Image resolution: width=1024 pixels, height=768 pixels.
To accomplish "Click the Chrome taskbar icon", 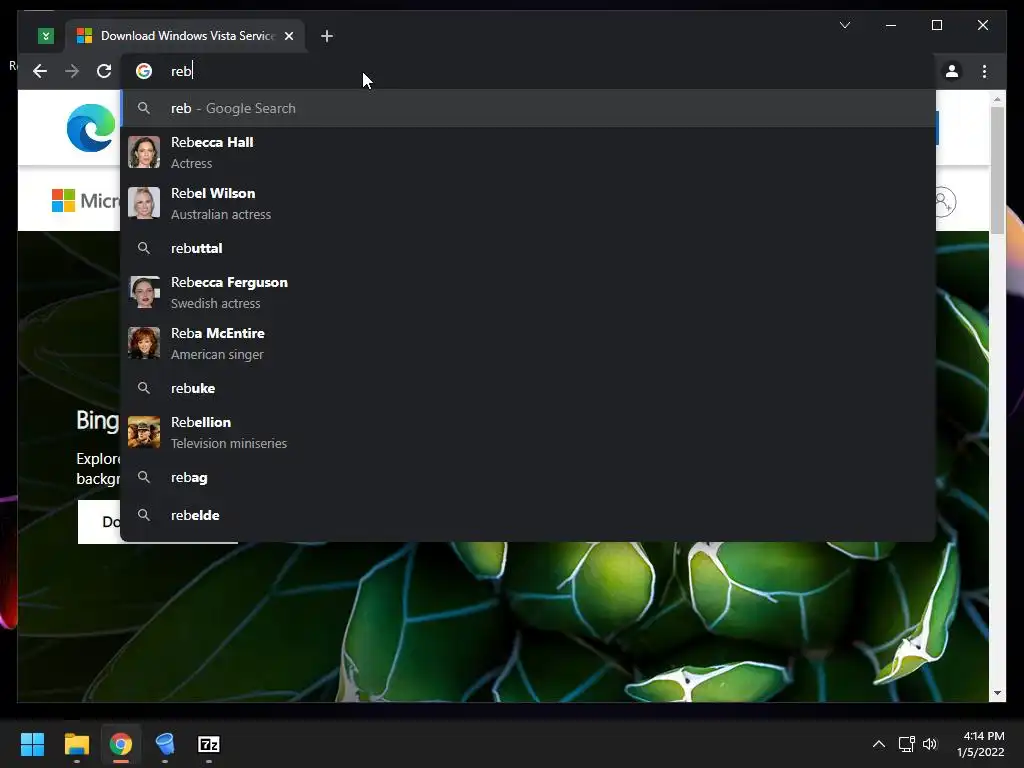I will coord(120,744).
